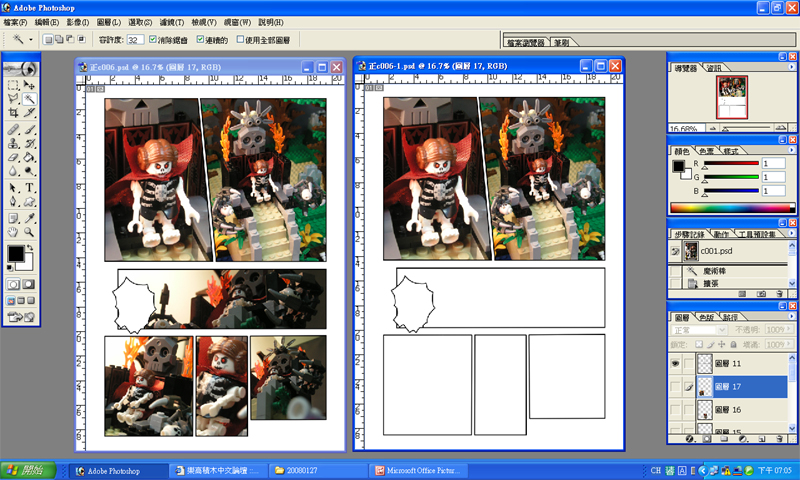The image size is (800, 480).
Task: Open the Layers panel flyout menu
Action: coord(791,316)
